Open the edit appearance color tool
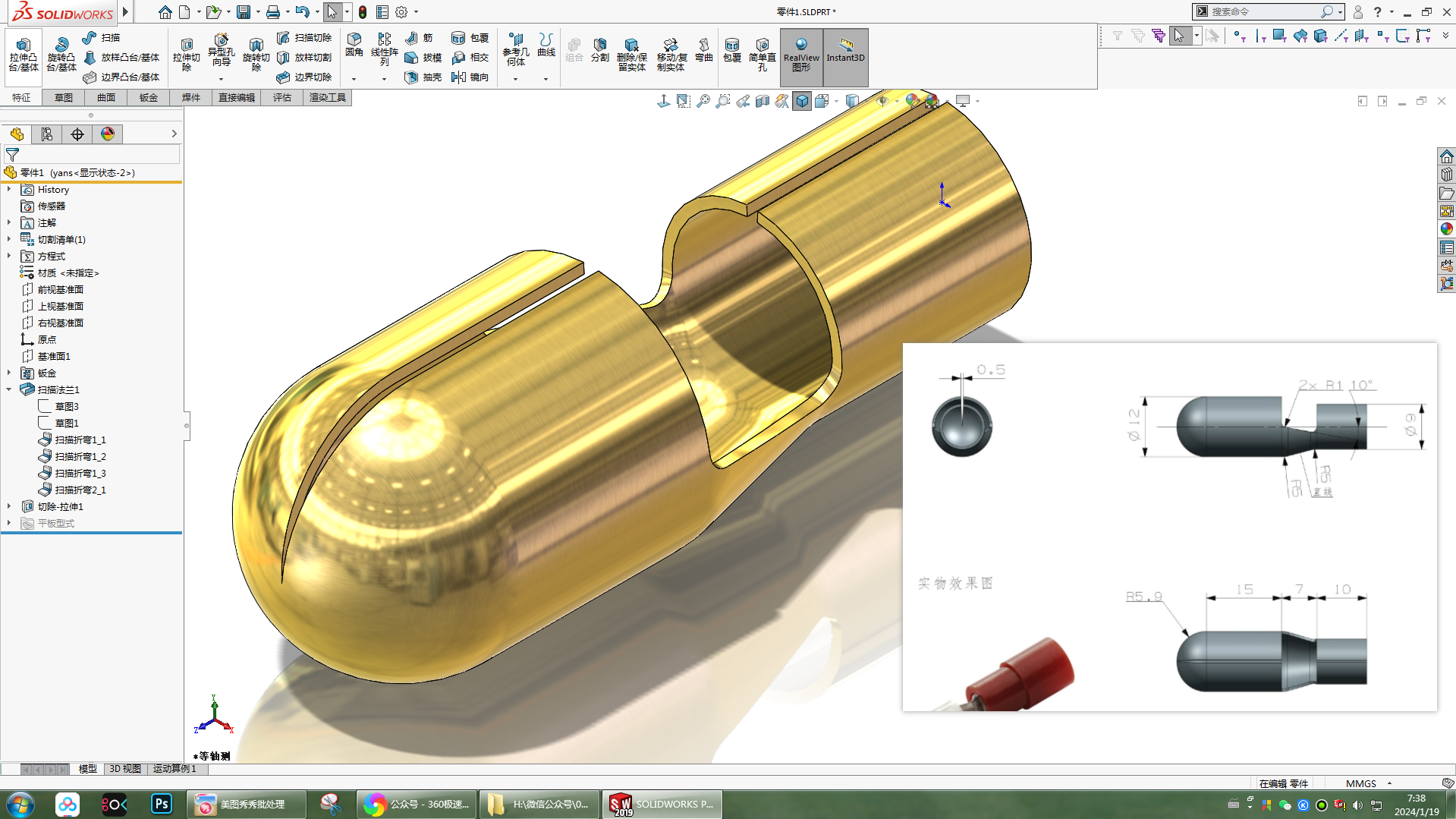1456x819 pixels. pos(913,101)
